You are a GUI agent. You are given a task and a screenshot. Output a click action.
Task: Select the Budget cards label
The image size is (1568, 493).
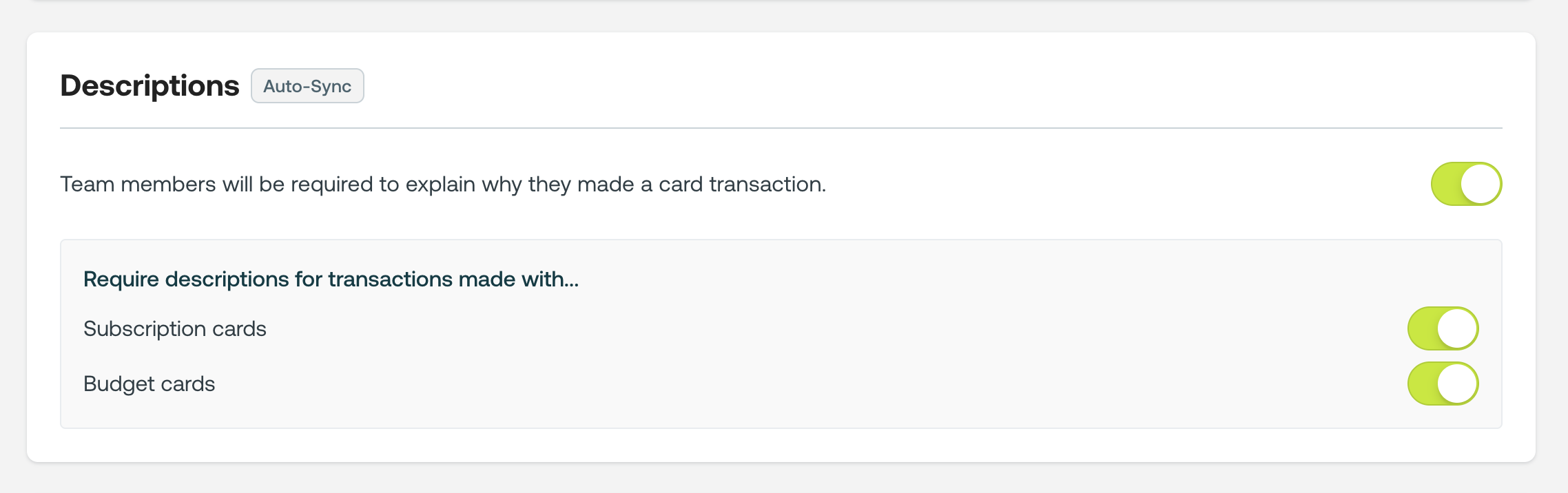[149, 384]
